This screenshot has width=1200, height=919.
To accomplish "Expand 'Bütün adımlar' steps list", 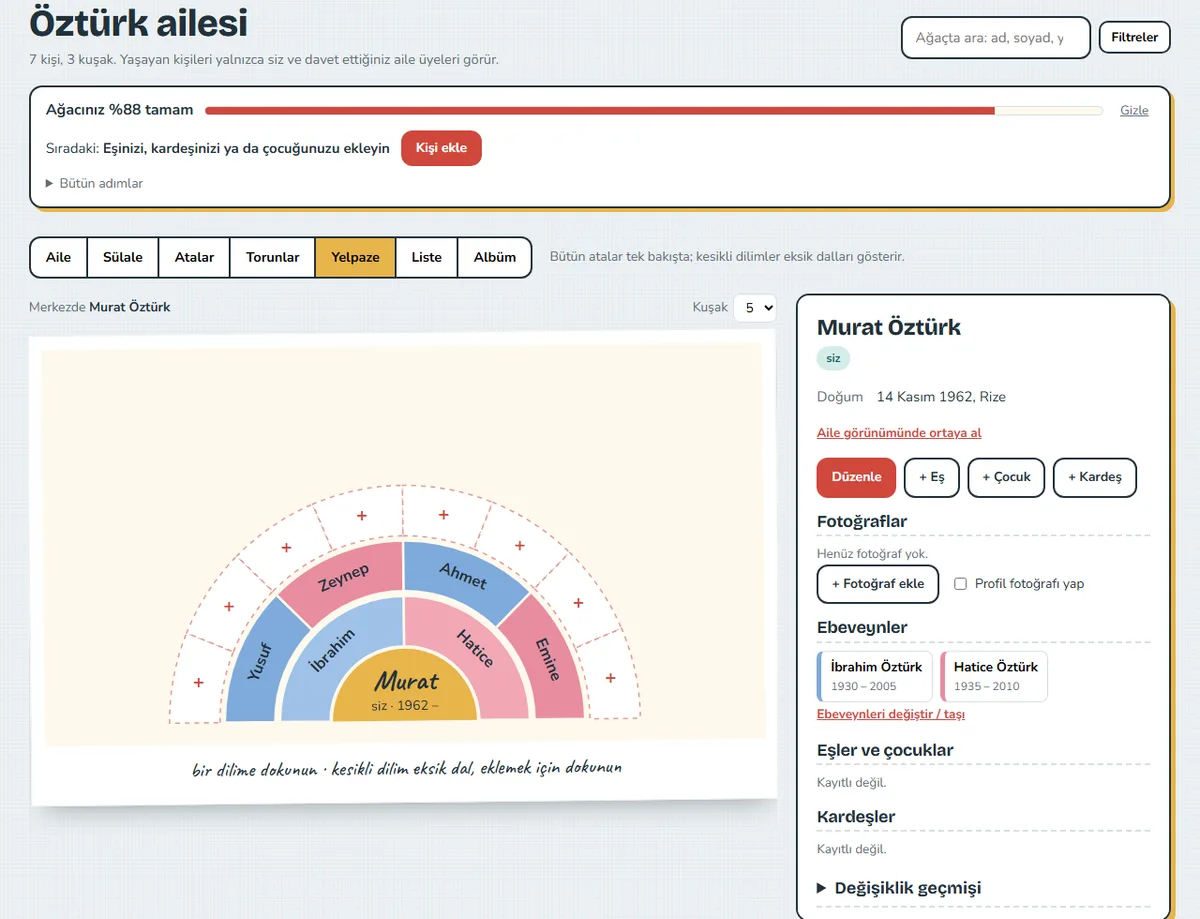I will (x=95, y=183).
